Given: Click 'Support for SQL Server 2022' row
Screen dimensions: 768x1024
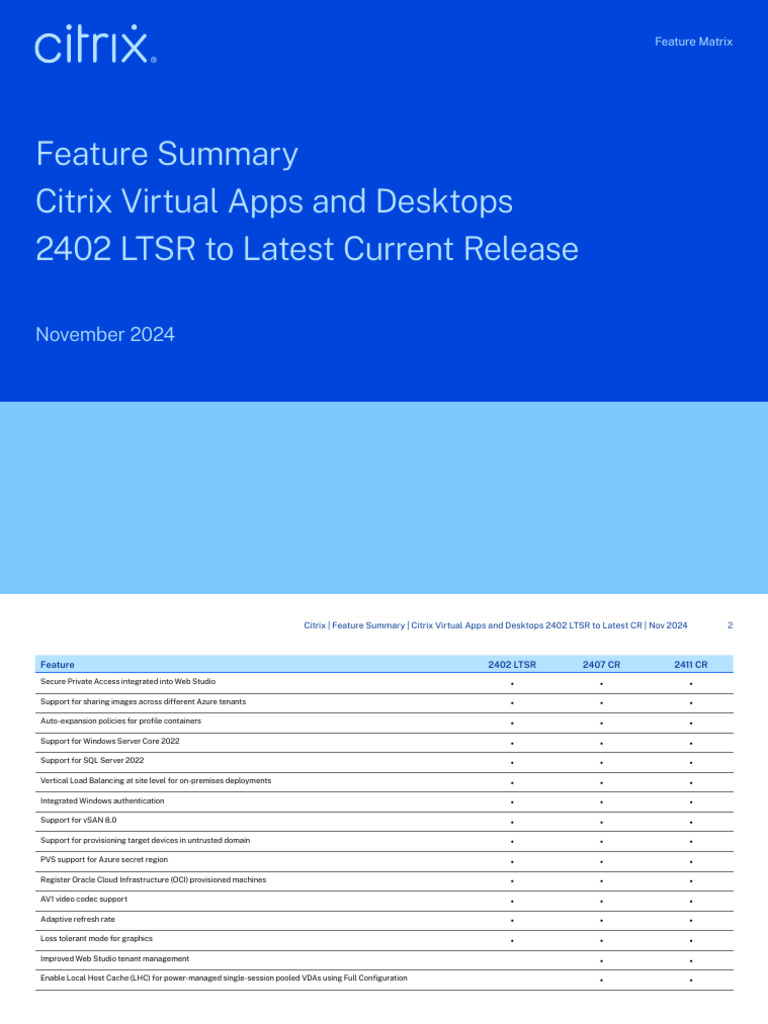Looking at the screenshot, I should pos(384,761).
